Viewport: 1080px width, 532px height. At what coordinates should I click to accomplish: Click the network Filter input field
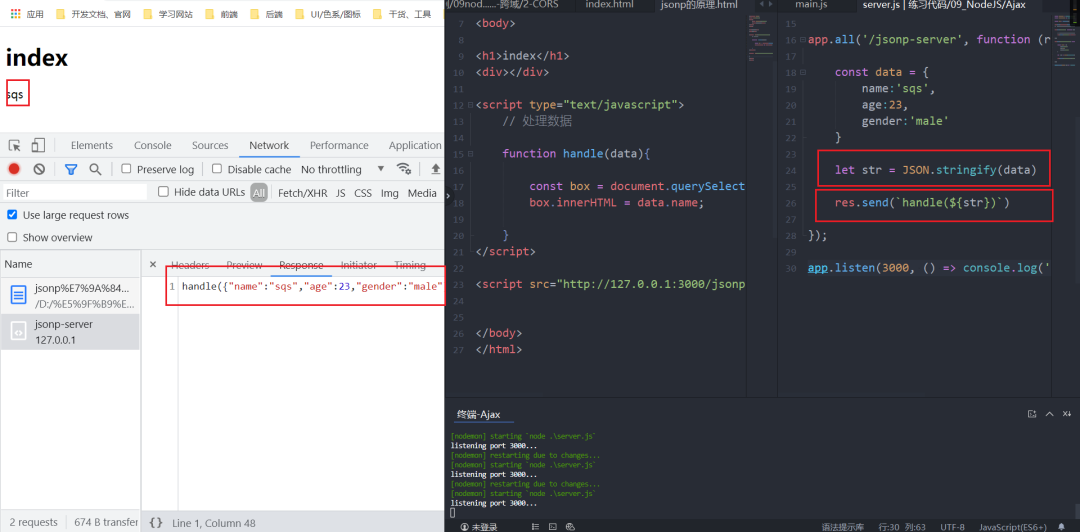pos(74,193)
